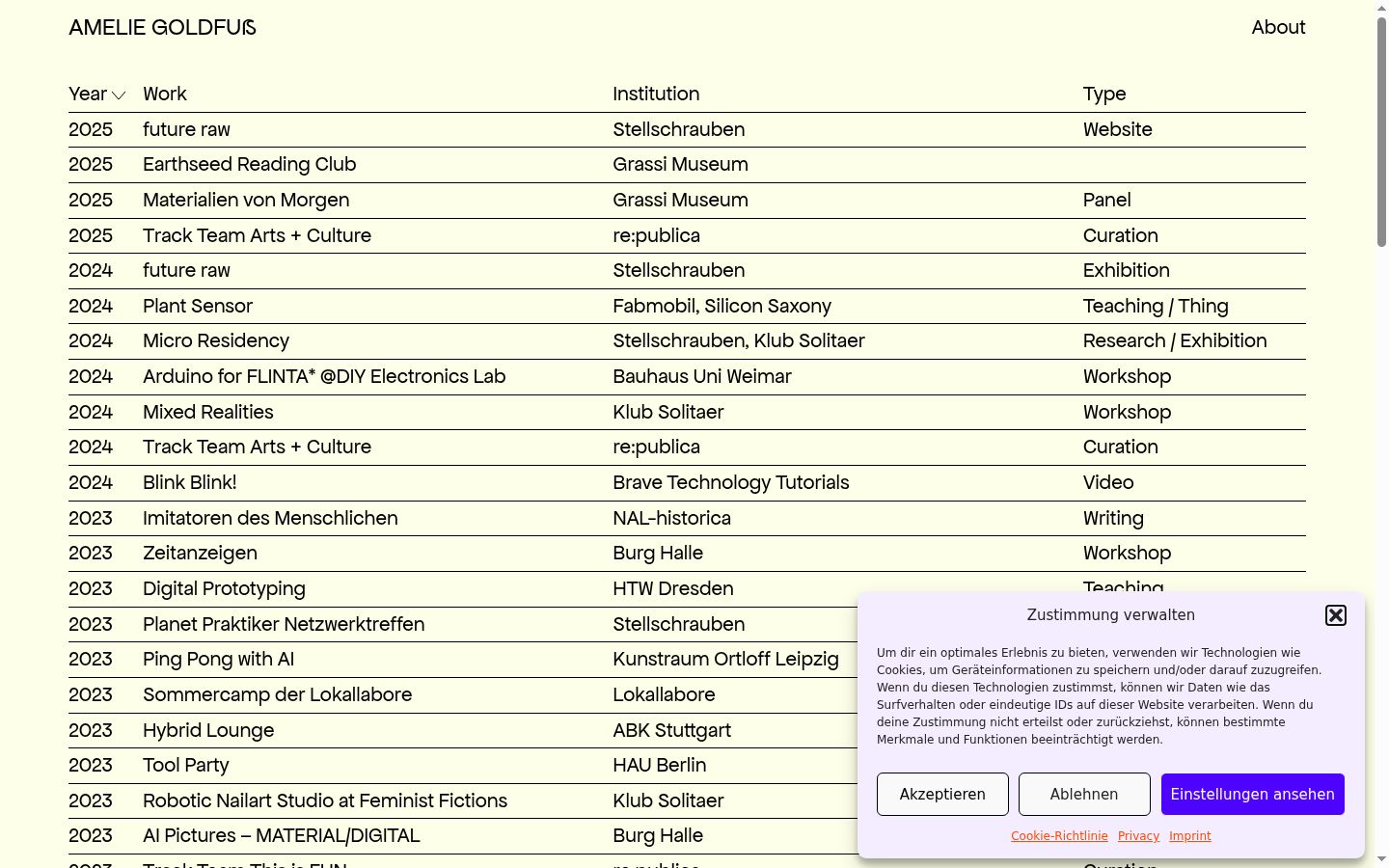Click the 'Video' type cell
This screenshot has height=868, width=1389.
(x=1108, y=483)
